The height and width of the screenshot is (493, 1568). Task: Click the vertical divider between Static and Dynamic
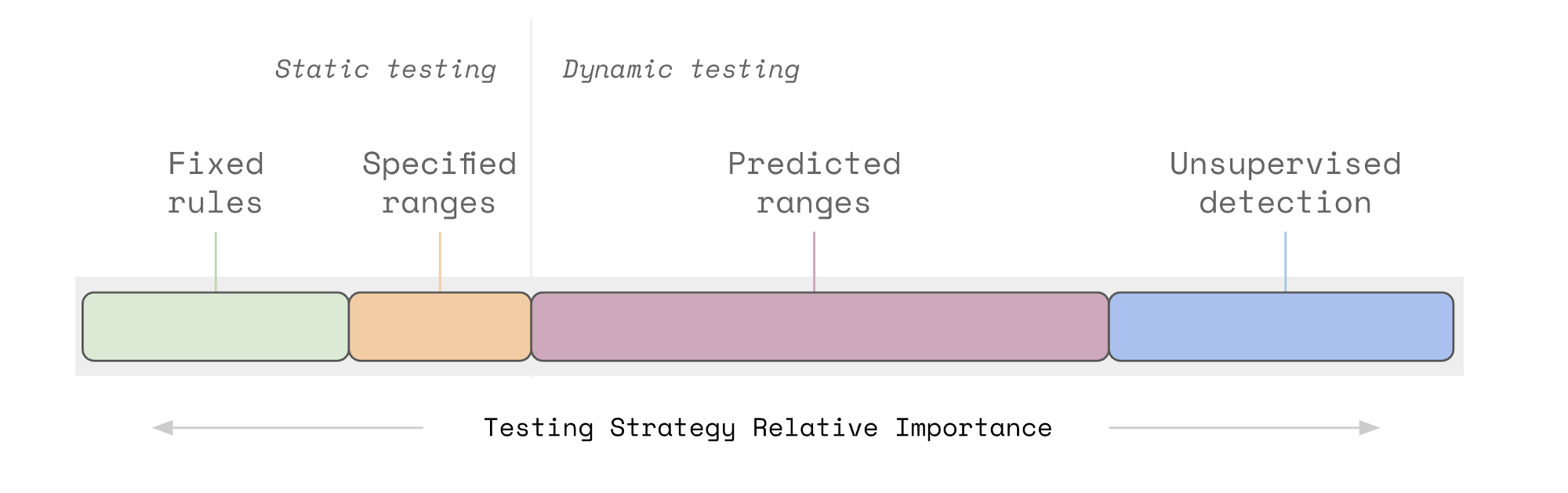tap(531, 149)
